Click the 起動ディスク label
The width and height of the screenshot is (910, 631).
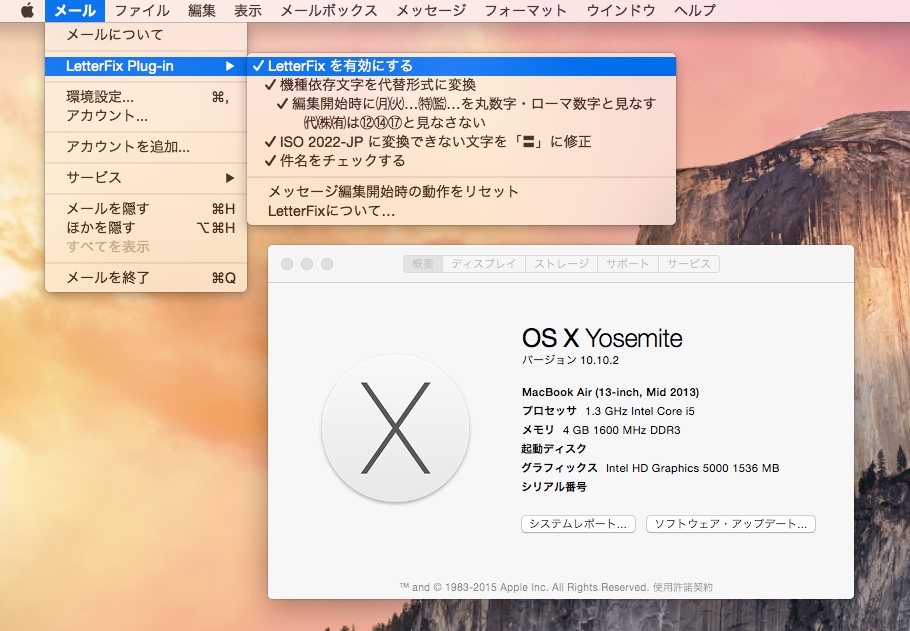point(554,449)
